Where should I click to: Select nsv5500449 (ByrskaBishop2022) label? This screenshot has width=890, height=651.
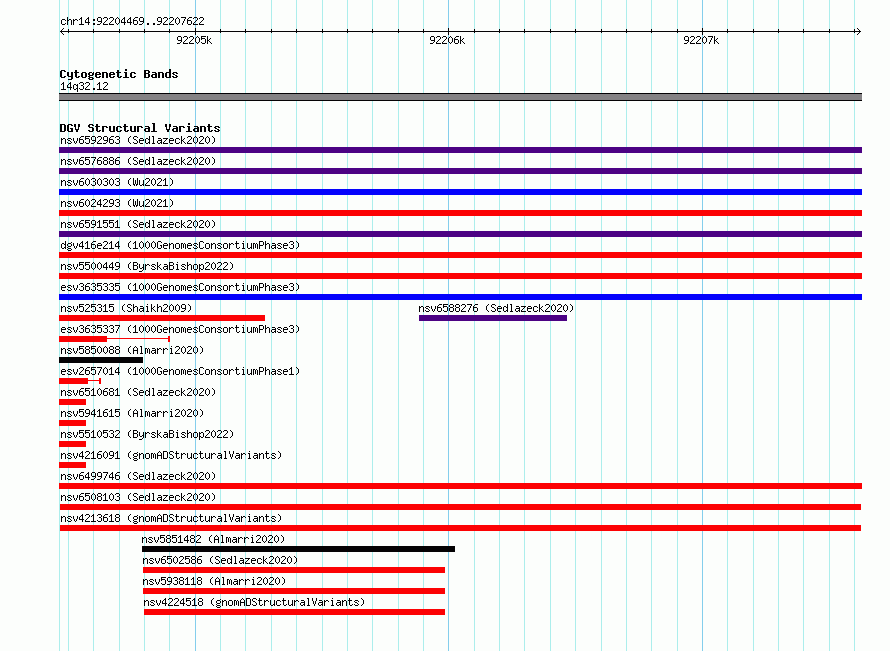point(147,266)
